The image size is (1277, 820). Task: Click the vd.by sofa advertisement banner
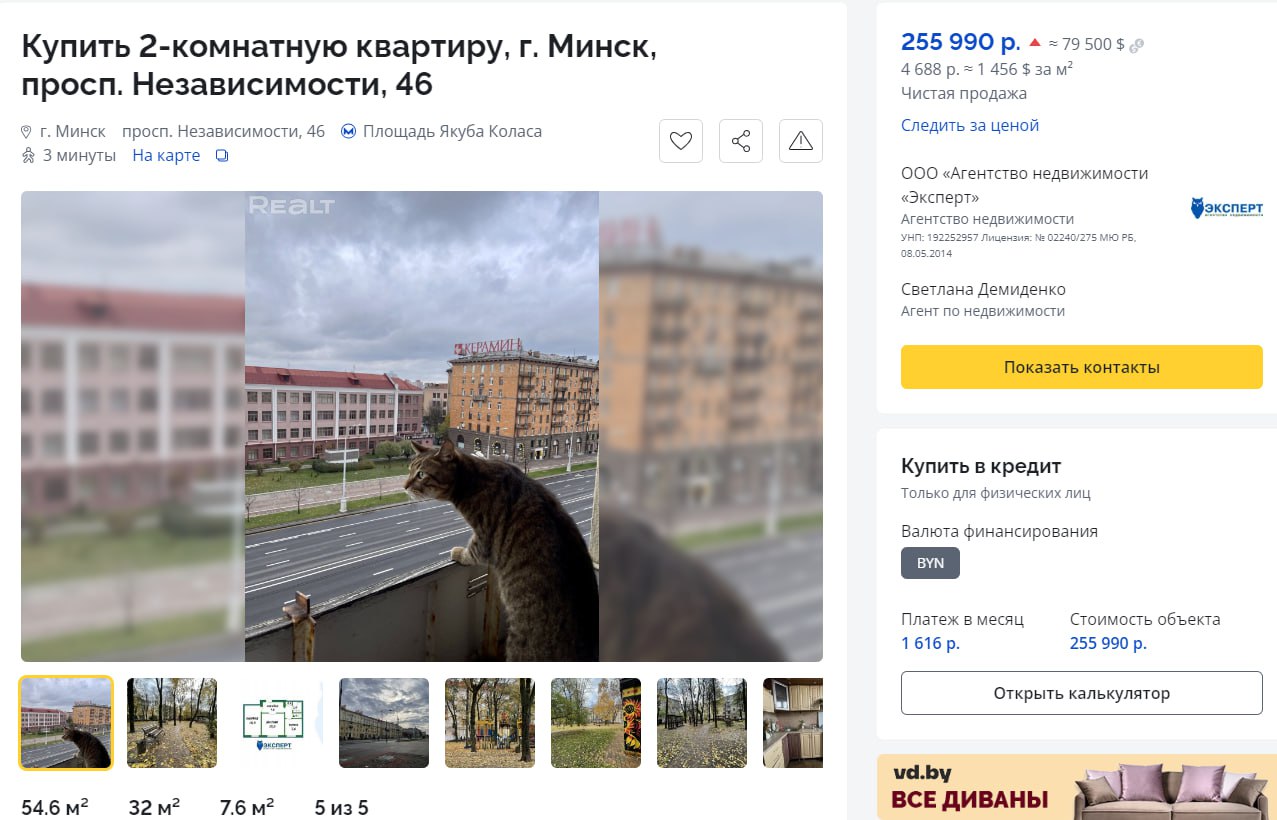pyautogui.click(x=1077, y=787)
